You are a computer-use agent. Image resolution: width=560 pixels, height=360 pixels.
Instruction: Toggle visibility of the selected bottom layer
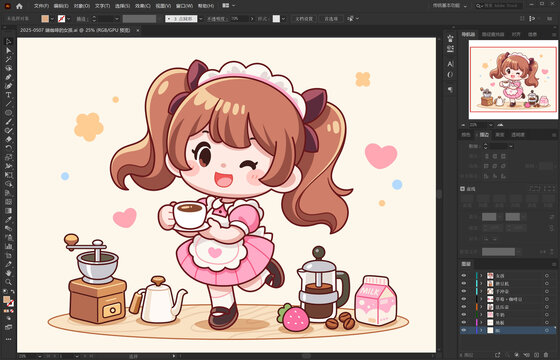464,330
